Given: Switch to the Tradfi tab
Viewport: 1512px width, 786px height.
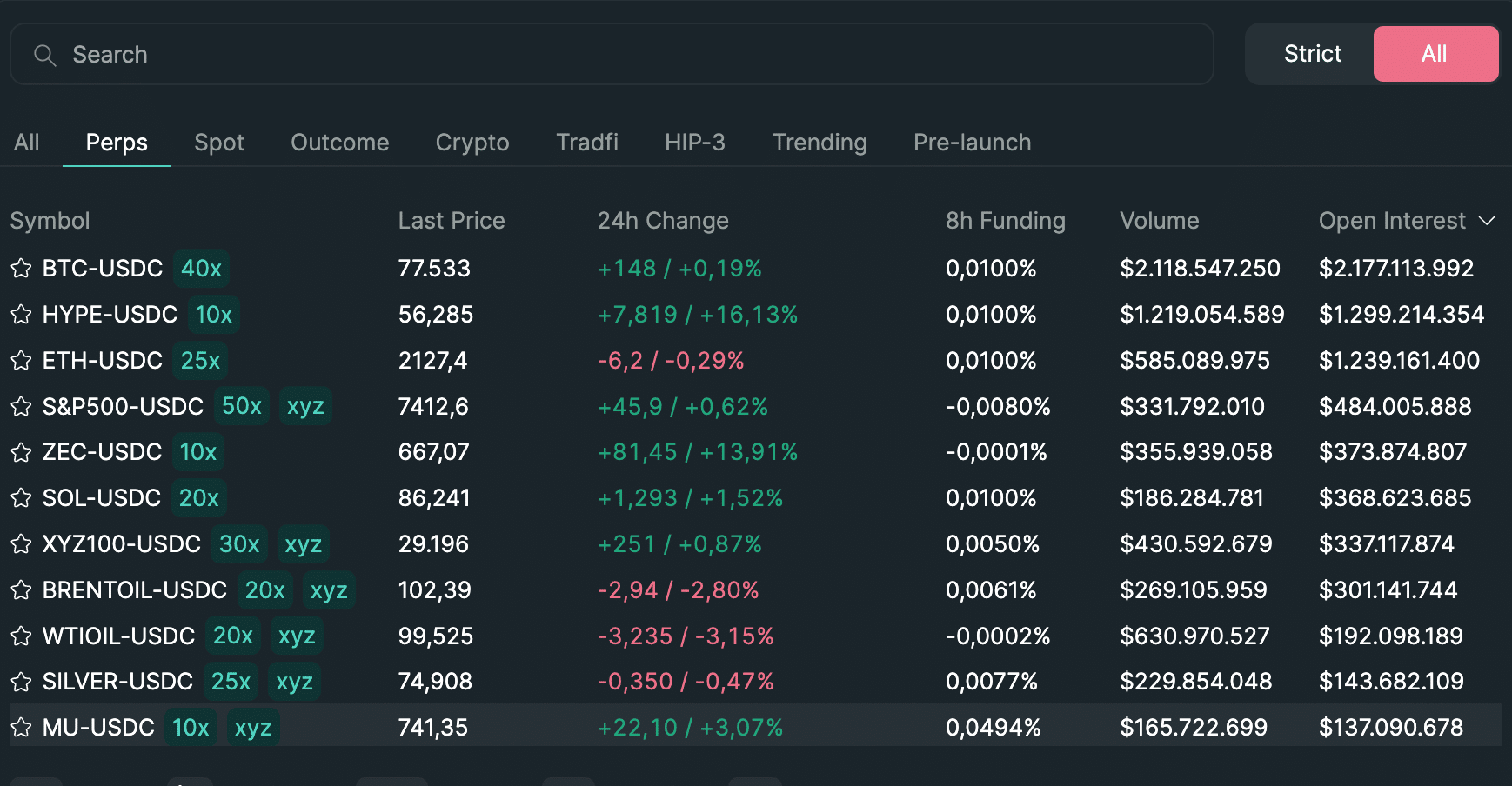Looking at the screenshot, I should click(587, 143).
